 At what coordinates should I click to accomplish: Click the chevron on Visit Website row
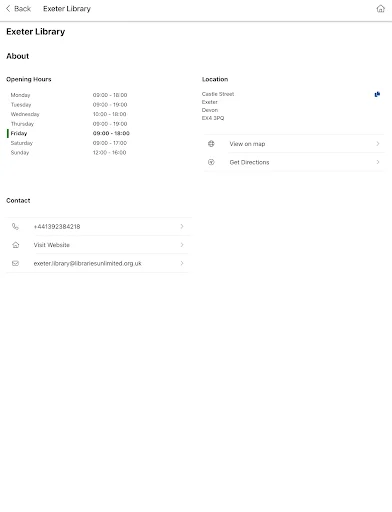[182, 245]
